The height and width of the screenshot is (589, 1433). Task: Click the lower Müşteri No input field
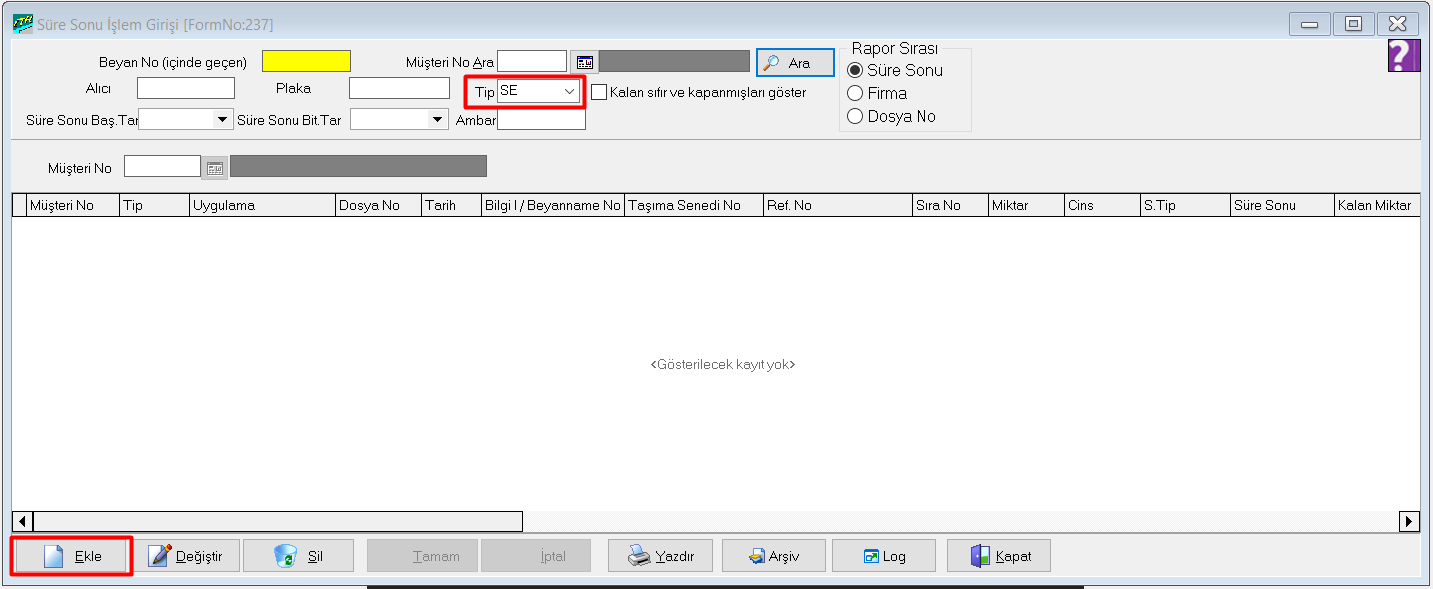click(x=163, y=166)
